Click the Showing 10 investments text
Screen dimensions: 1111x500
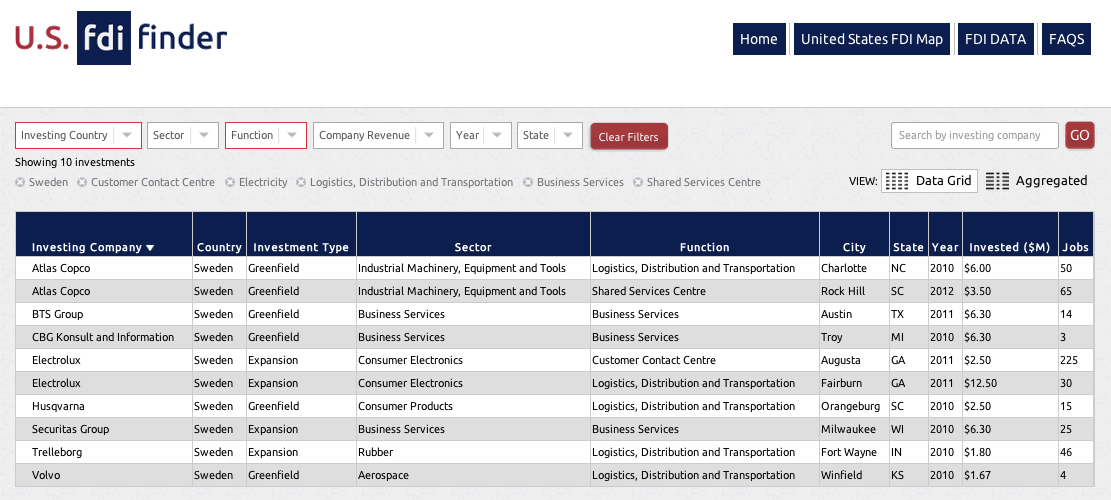tap(74, 162)
